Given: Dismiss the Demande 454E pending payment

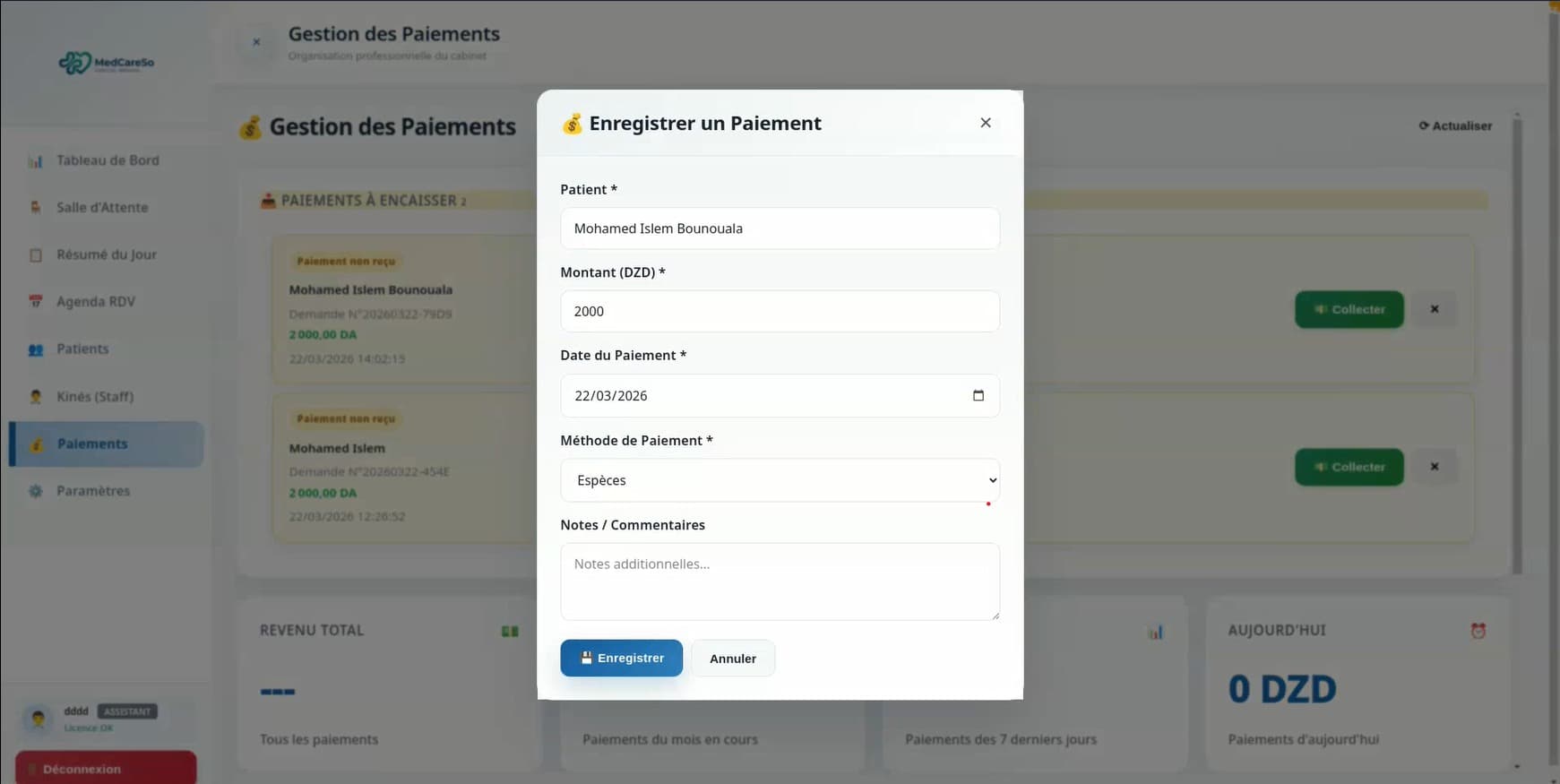Looking at the screenshot, I should pos(1435,467).
